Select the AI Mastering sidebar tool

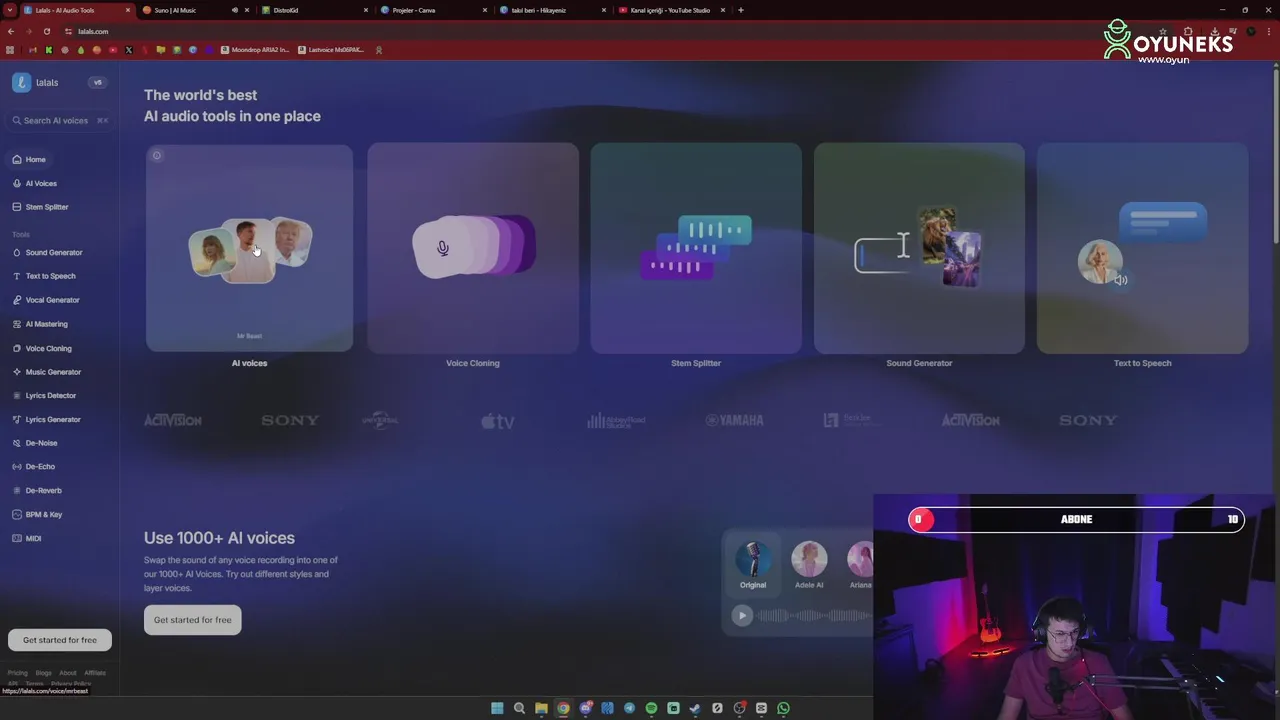tap(40, 324)
